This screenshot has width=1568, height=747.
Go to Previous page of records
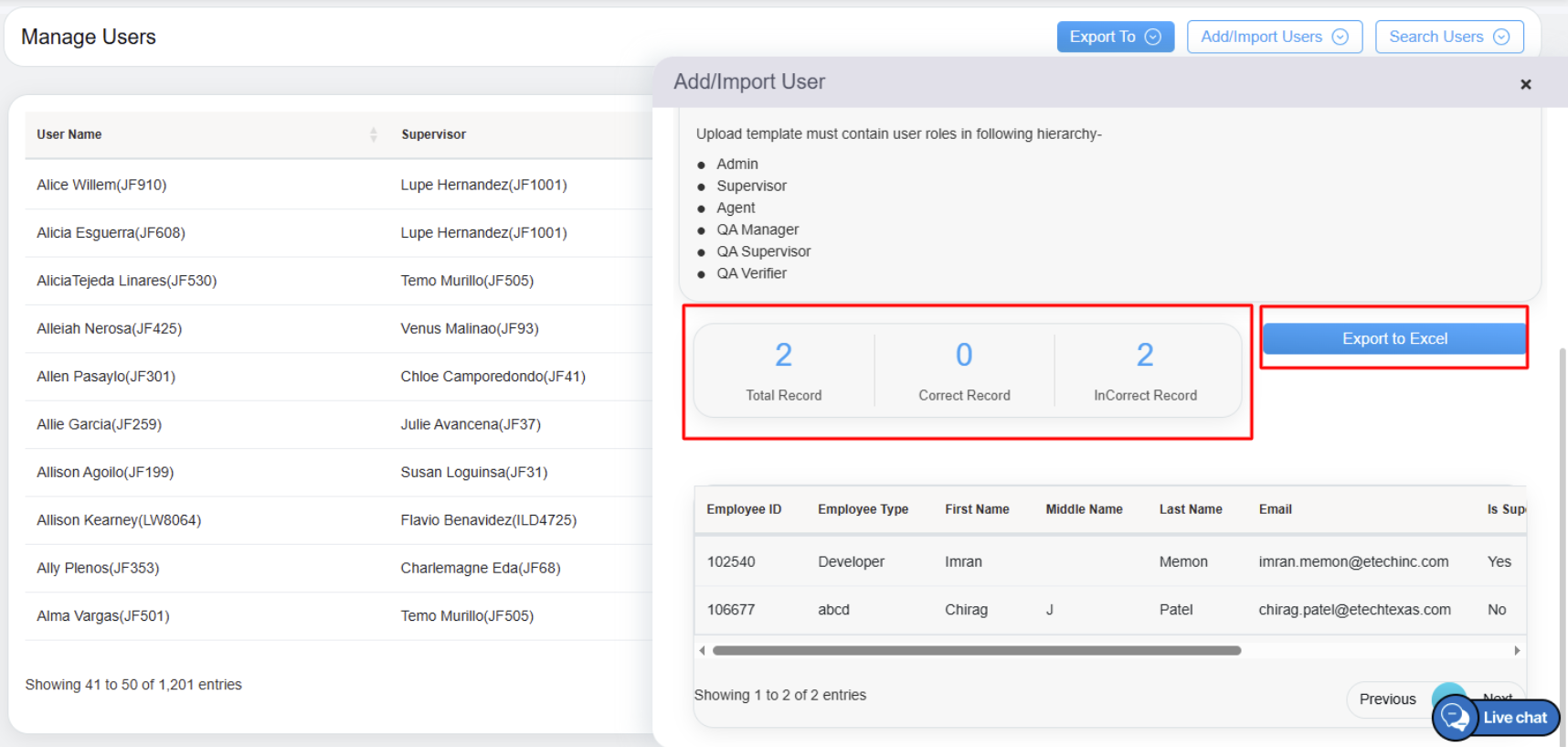click(1386, 699)
